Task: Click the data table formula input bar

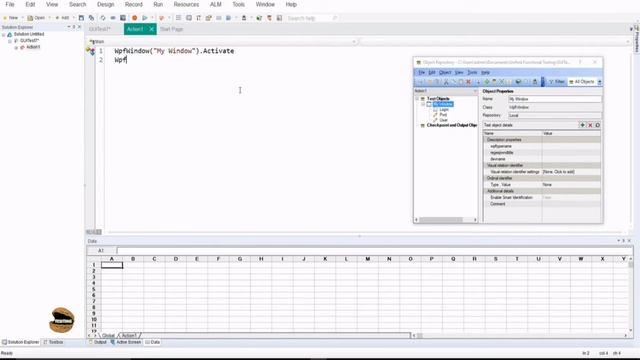Action: tap(374, 251)
